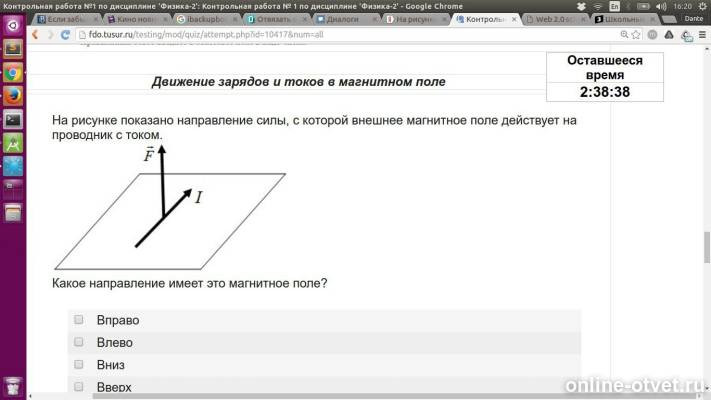Screen dimensions: 711x400
Task: Select the 'Вверх' answer checkbox
Action: tap(78, 386)
